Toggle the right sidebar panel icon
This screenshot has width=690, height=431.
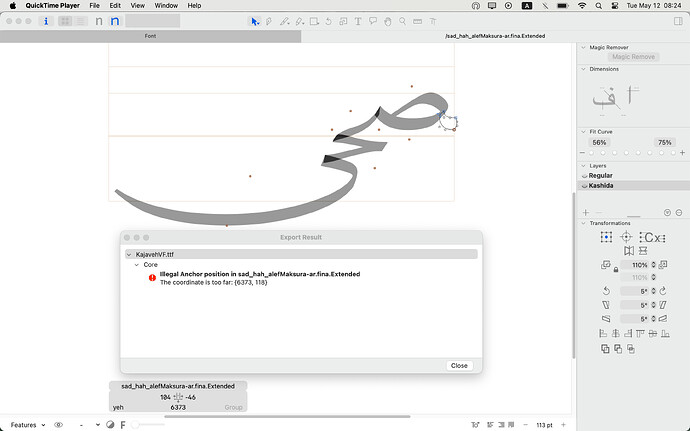tap(678, 21)
